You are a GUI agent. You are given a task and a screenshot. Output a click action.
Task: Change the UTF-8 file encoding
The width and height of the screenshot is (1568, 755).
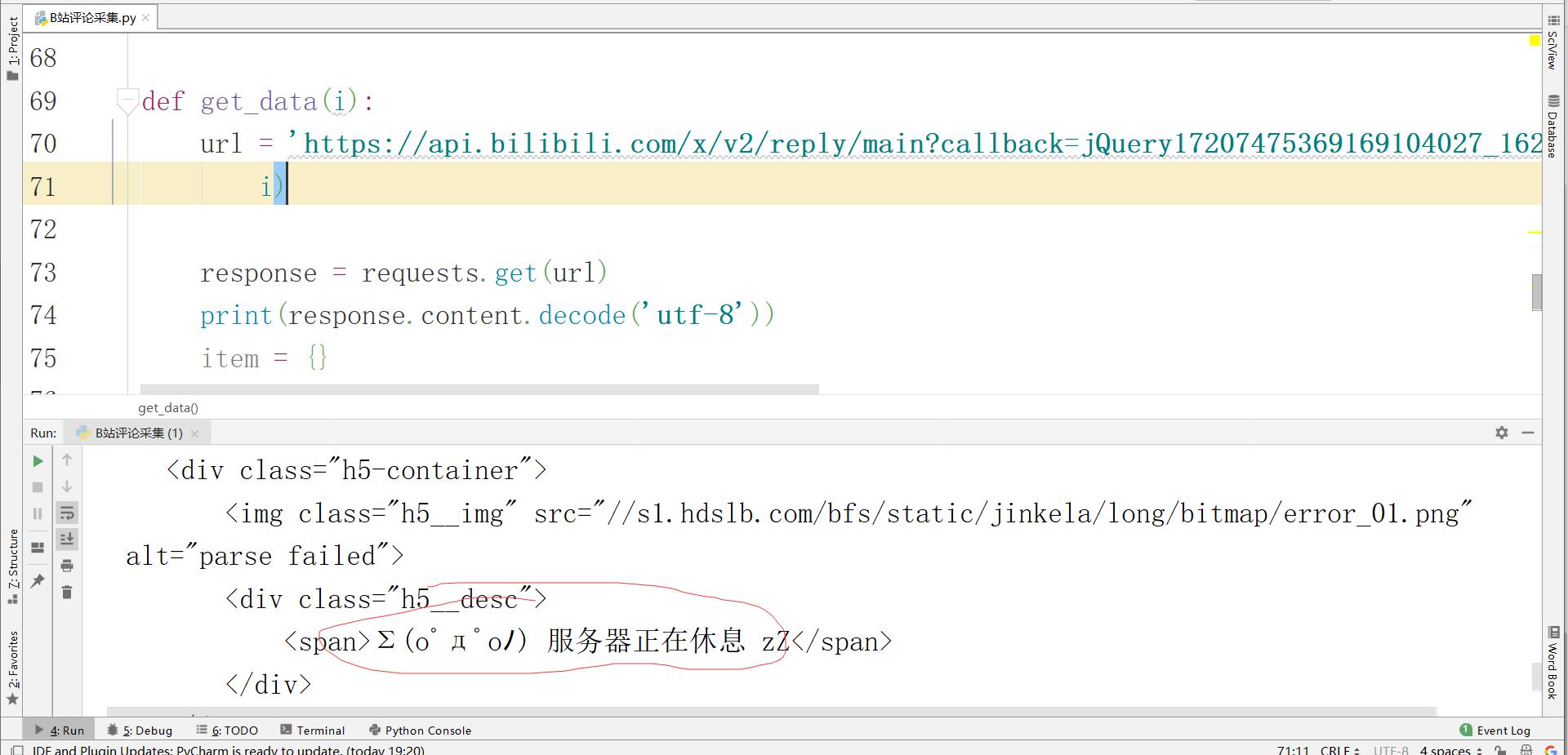tap(1391, 749)
